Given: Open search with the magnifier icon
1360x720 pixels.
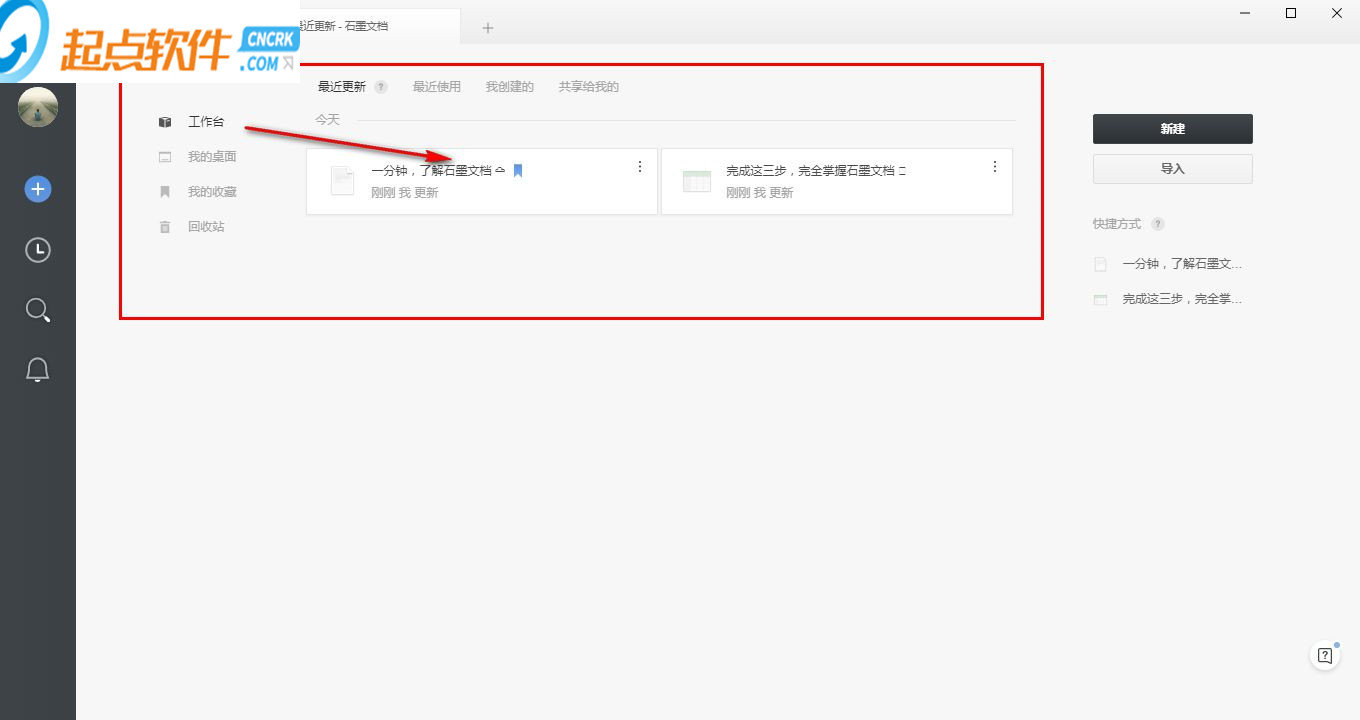Looking at the screenshot, I should point(38,310).
